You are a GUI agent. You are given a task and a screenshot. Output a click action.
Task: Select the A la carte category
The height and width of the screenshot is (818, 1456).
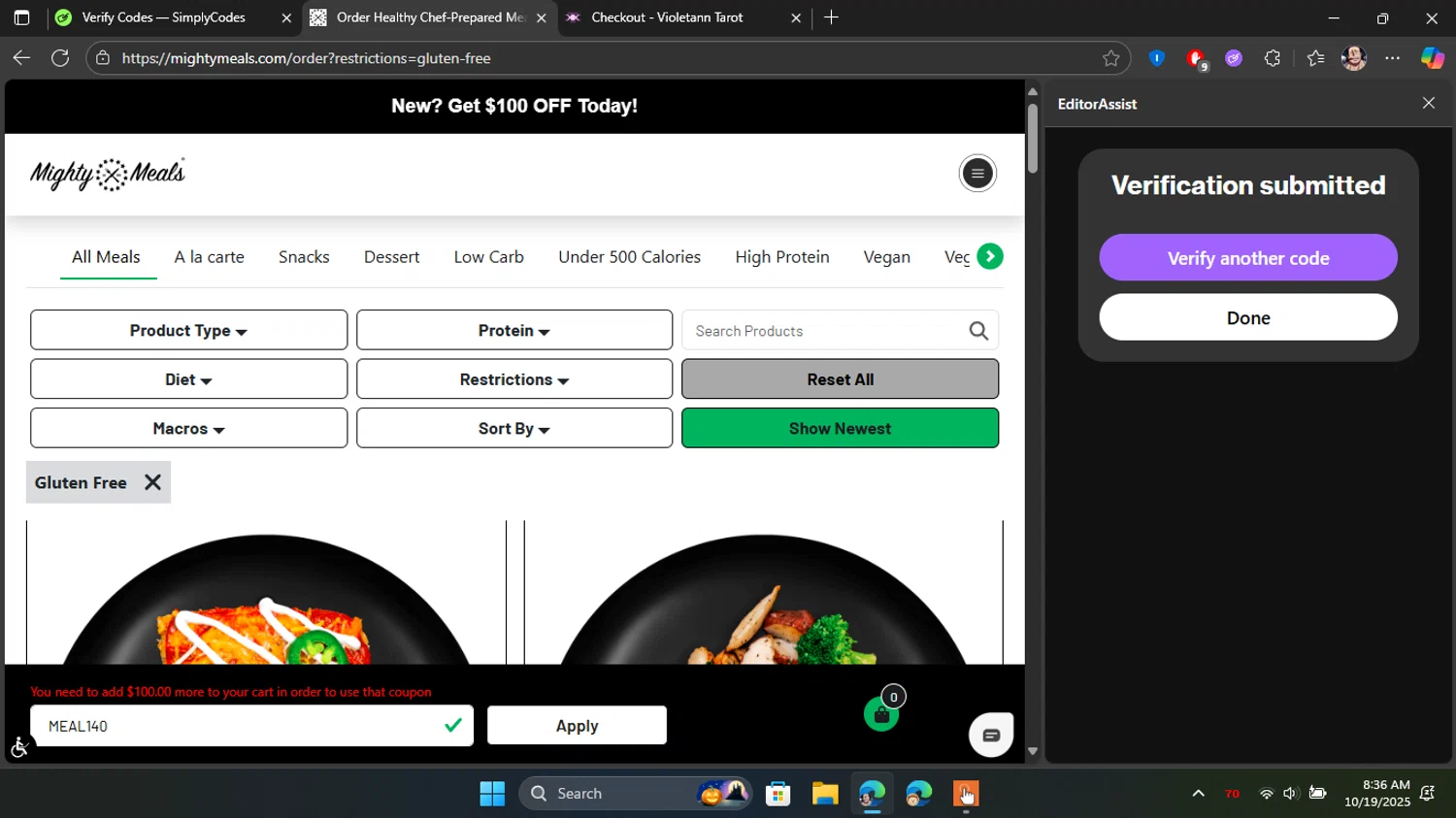coord(210,257)
